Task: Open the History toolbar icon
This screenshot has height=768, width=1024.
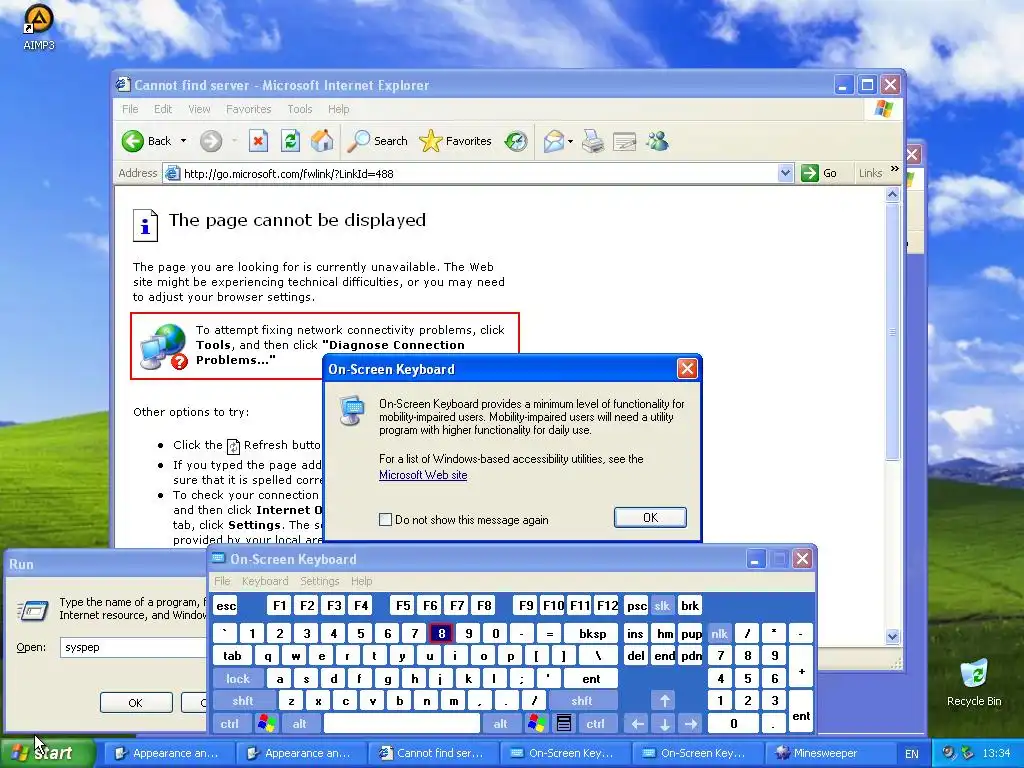Action: coord(516,141)
